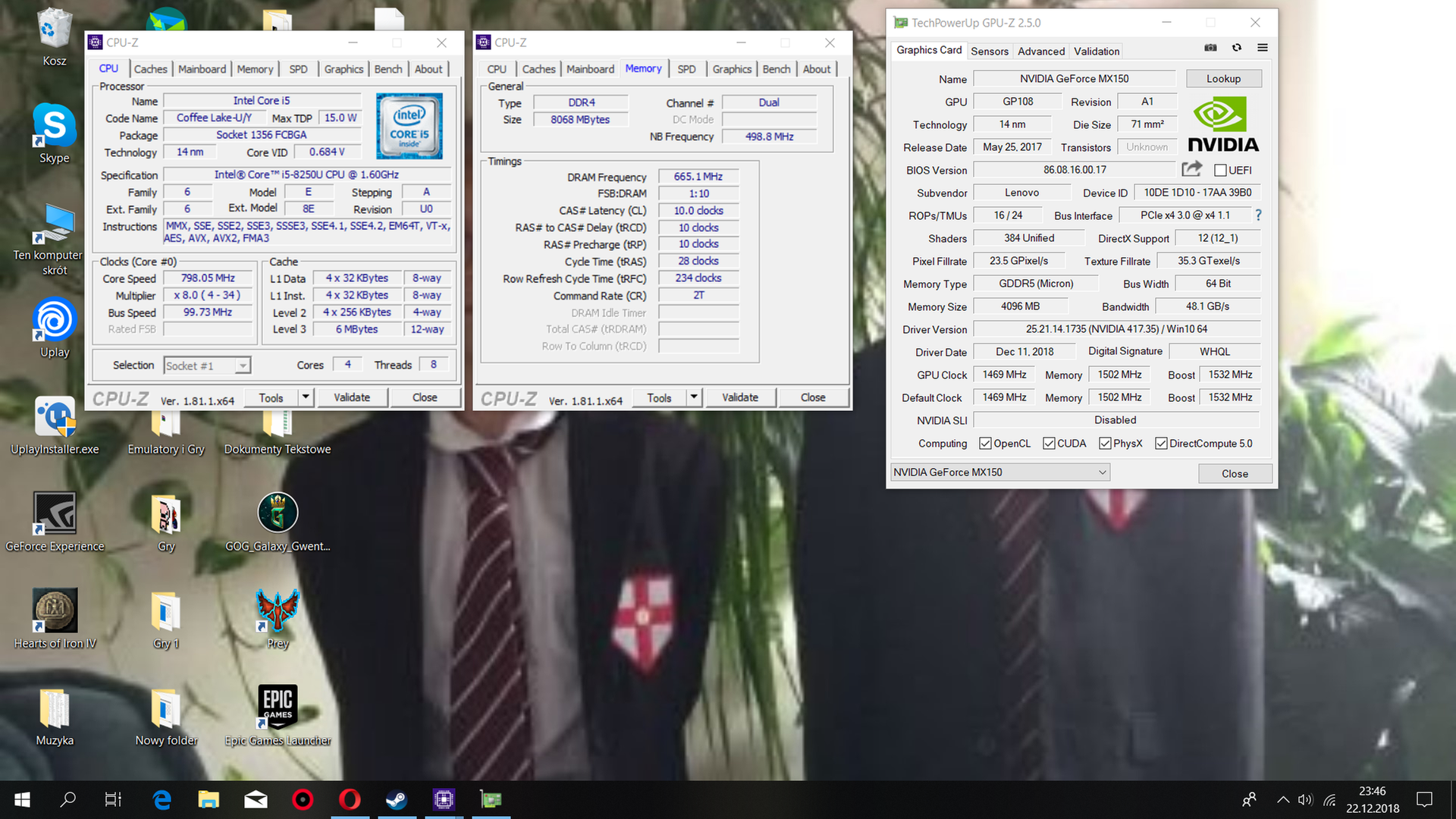This screenshot has width=1456, height=819.
Task: Expand Tools dropdown arrow in CPU tab window
Action: 306,397
